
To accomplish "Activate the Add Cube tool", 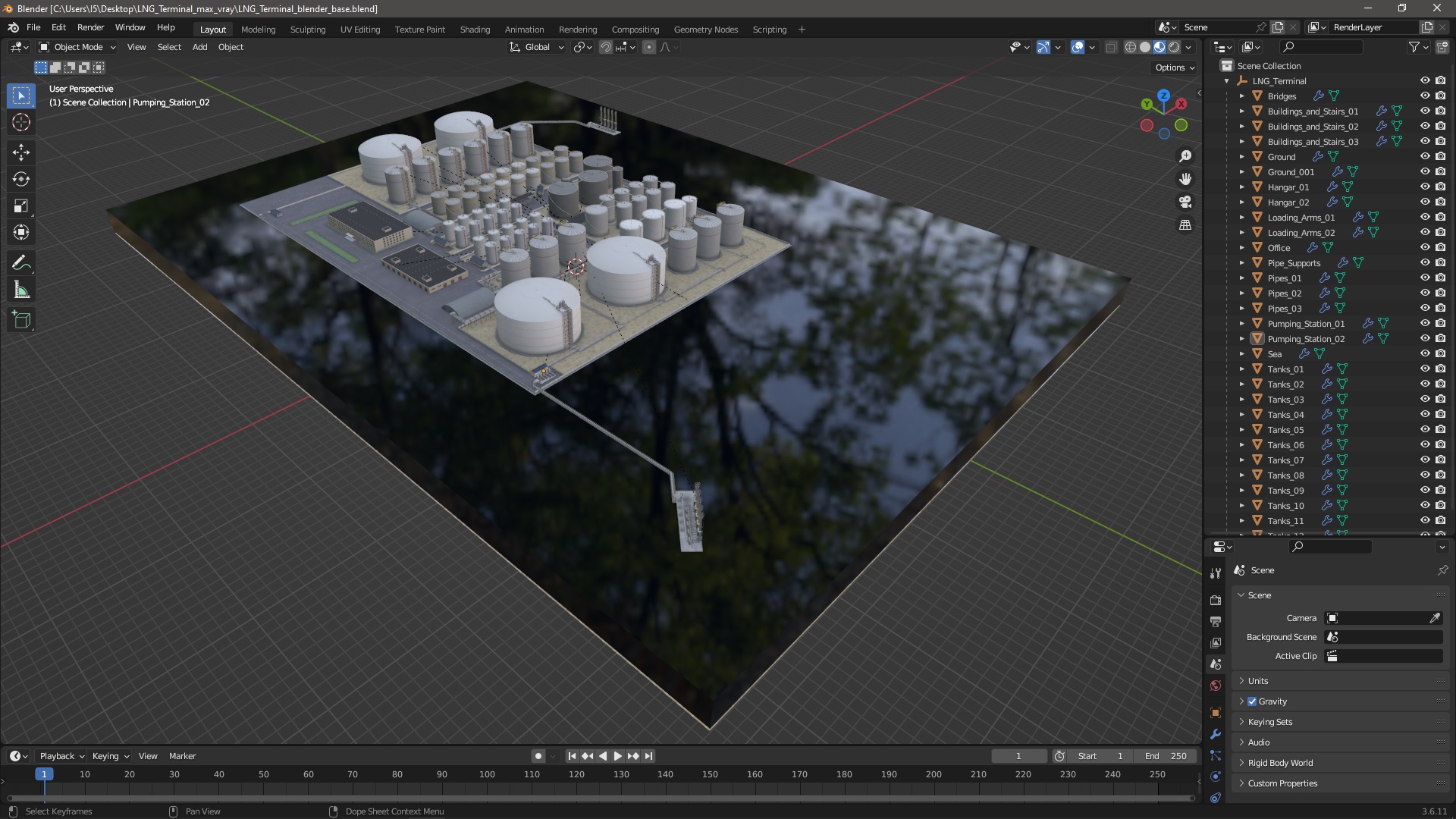I will [21, 320].
